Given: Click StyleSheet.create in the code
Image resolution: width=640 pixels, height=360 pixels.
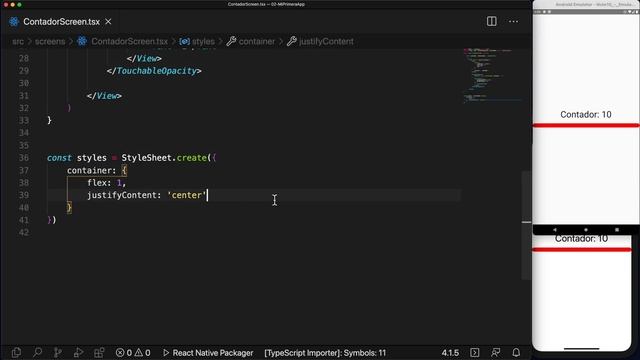Looking at the screenshot, I should tap(165, 158).
